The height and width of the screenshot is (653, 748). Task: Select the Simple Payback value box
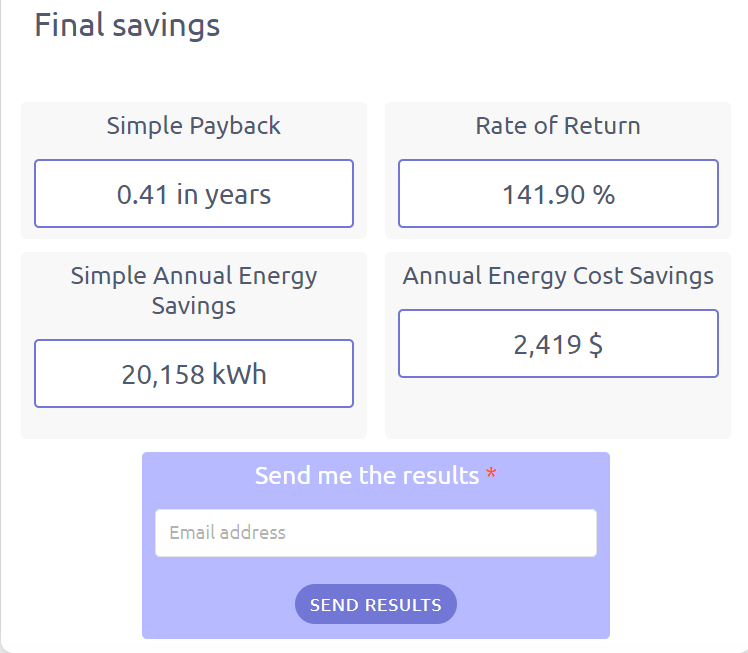pyautogui.click(x=194, y=194)
